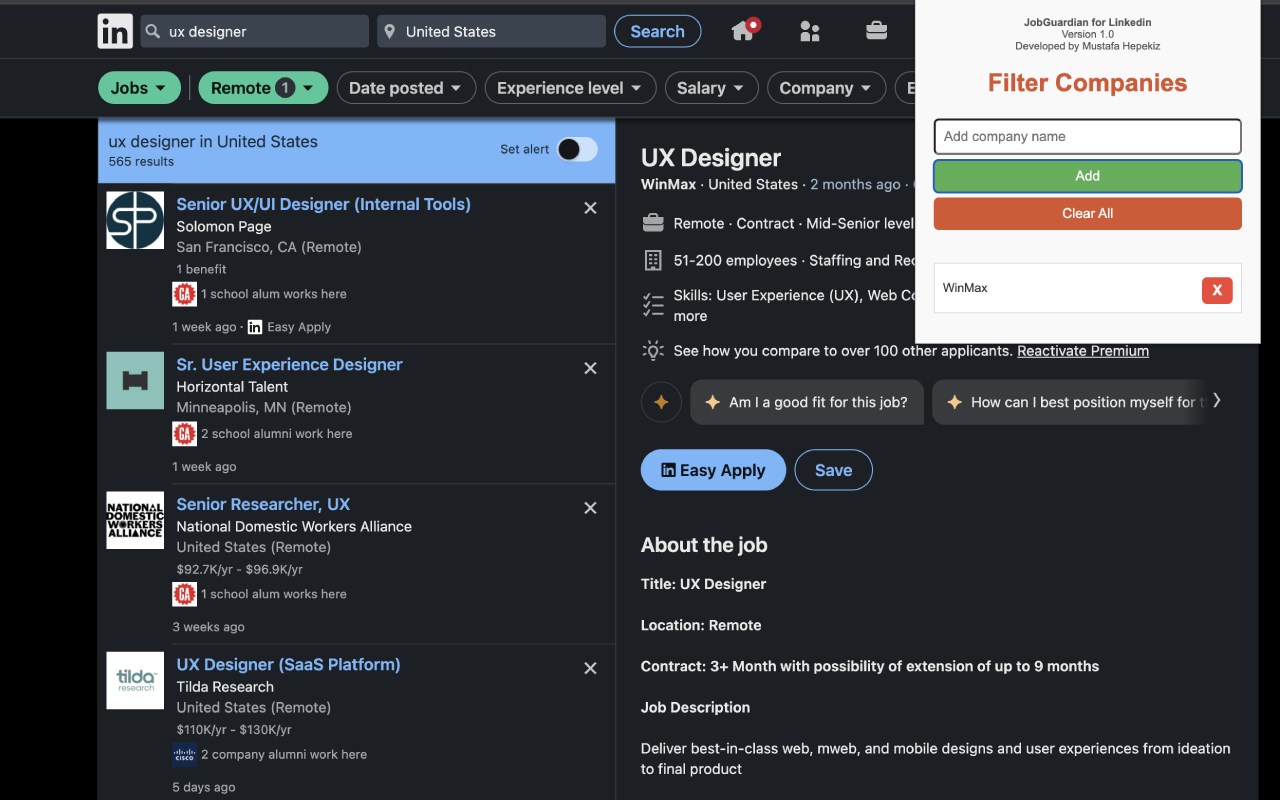
Task: Open Tilda Research company logo
Action: click(135, 680)
